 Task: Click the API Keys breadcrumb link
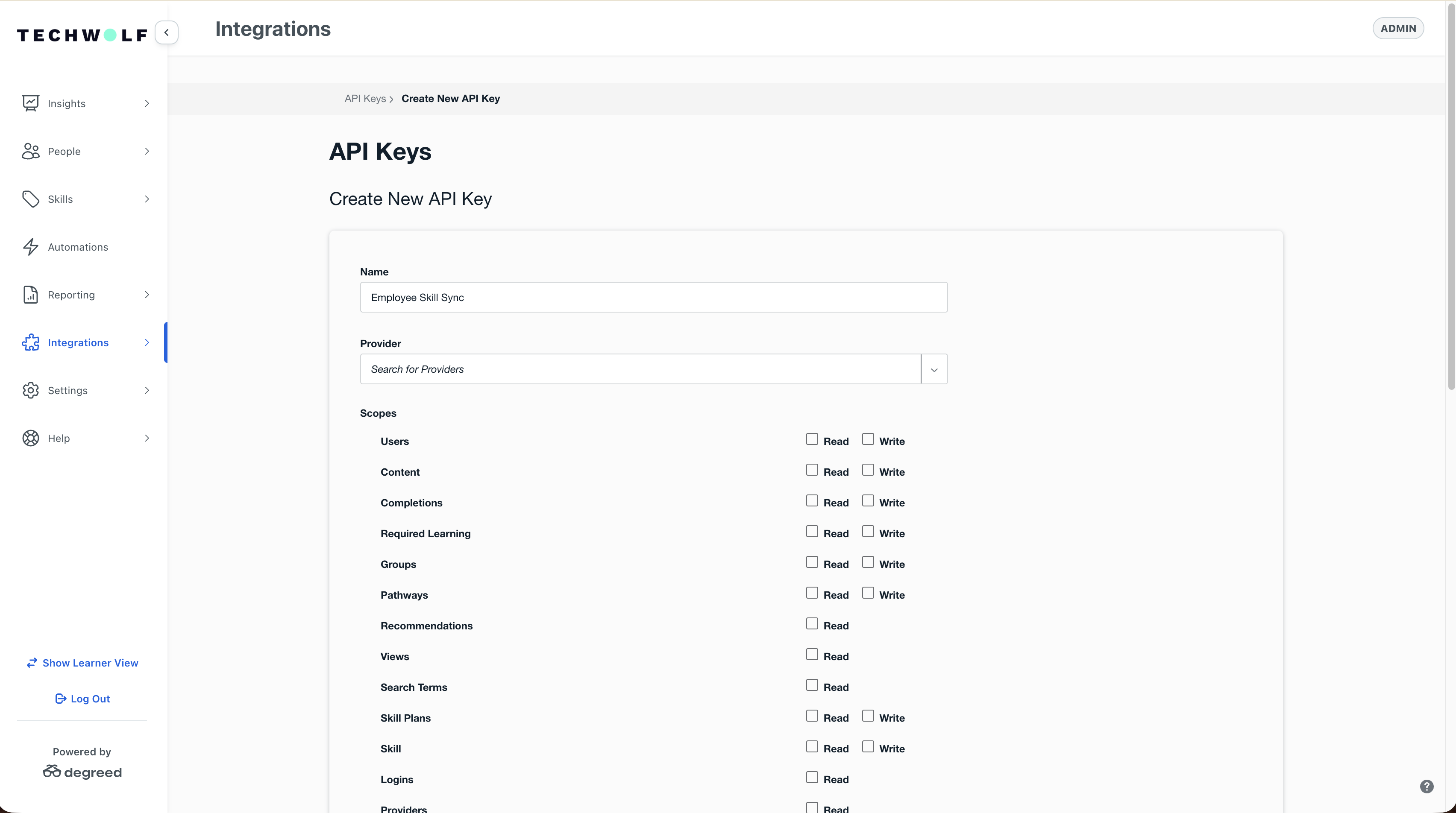tap(365, 98)
